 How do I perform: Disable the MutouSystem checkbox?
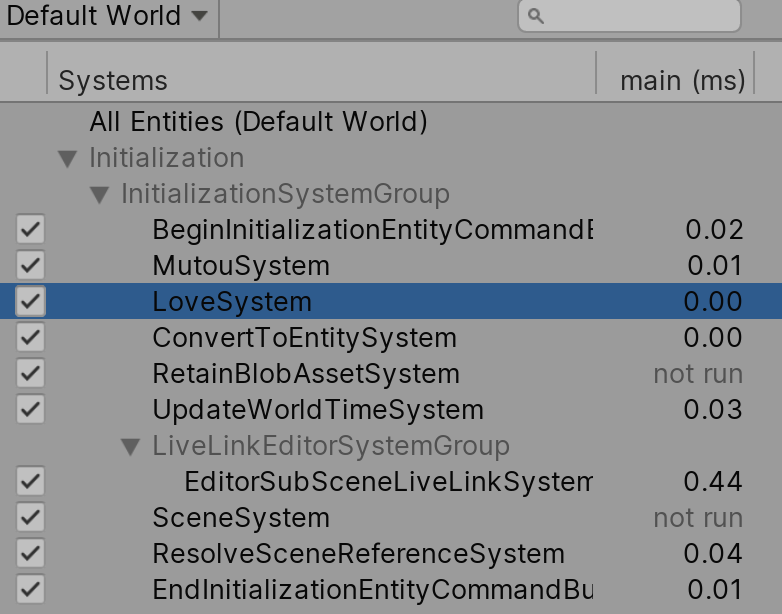click(x=30, y=265)
